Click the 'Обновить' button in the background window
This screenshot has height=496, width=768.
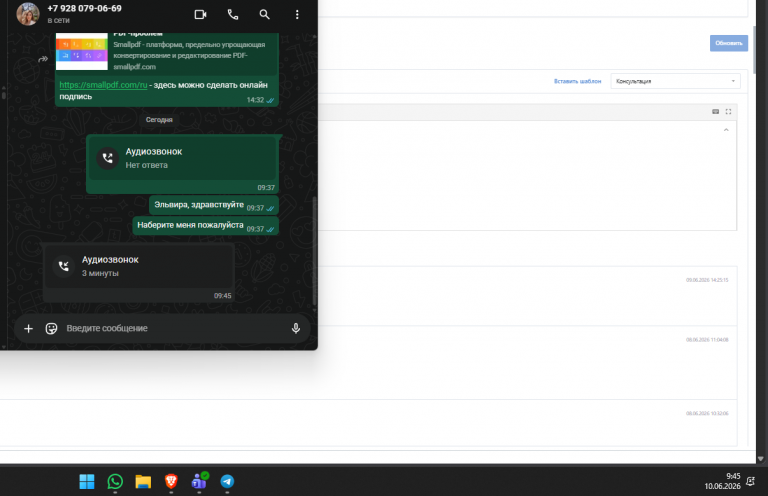[729, 43]
